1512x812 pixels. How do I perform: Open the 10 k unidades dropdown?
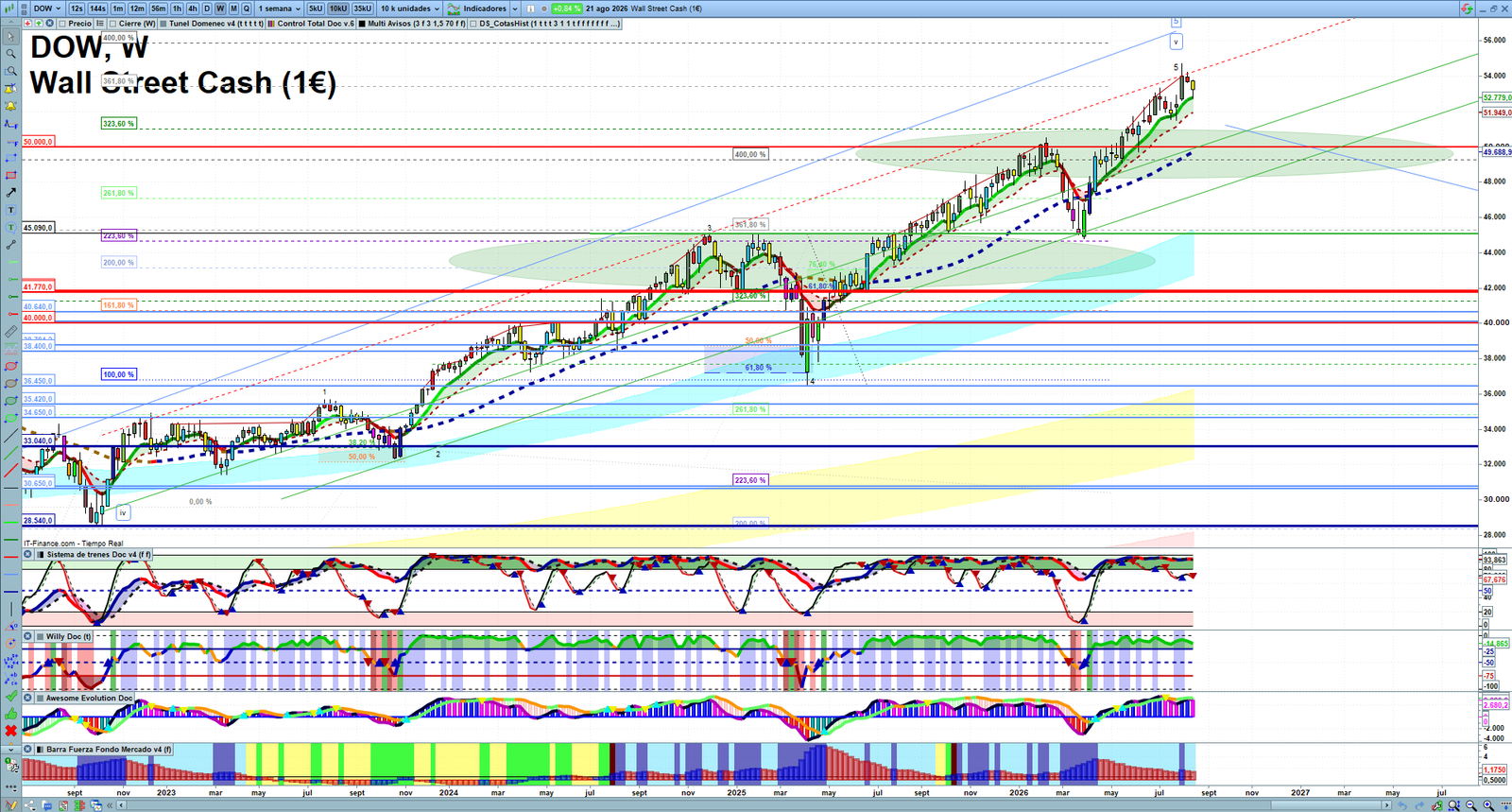(x=410, y=9)
